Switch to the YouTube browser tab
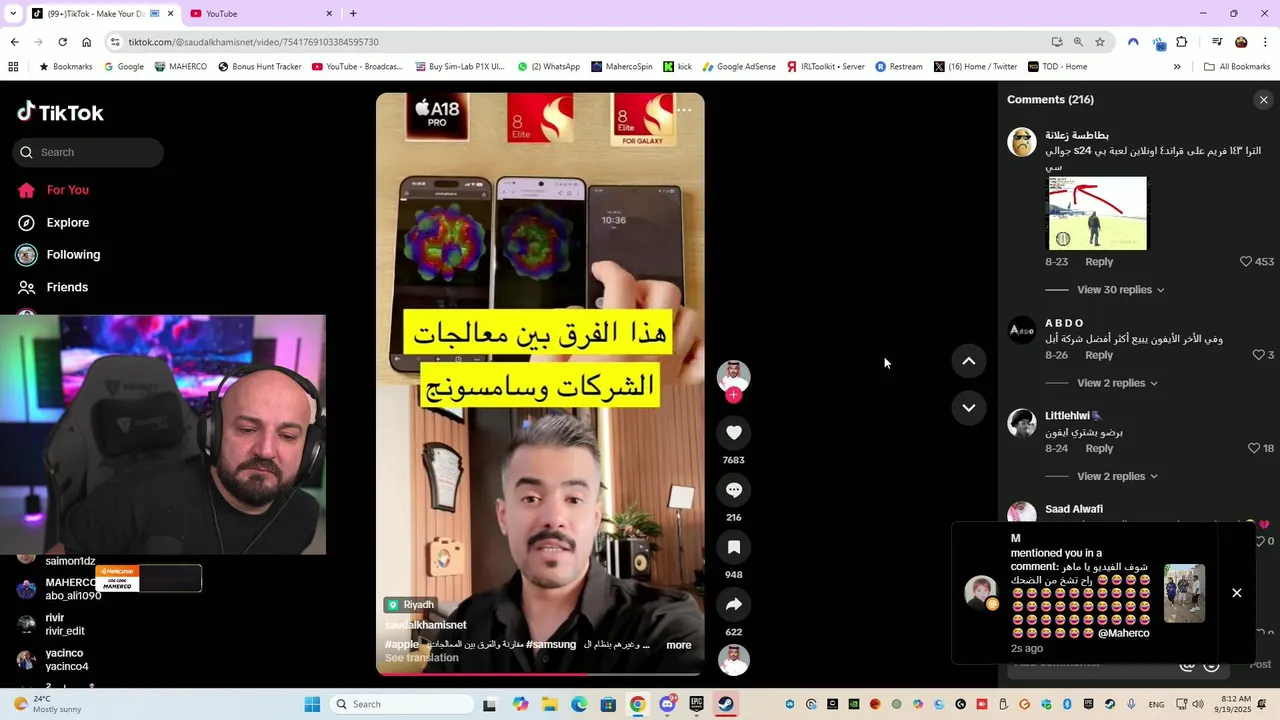The height and width of the screenshot is (720, 1280). pyautogui.click(x=255, y=14)
